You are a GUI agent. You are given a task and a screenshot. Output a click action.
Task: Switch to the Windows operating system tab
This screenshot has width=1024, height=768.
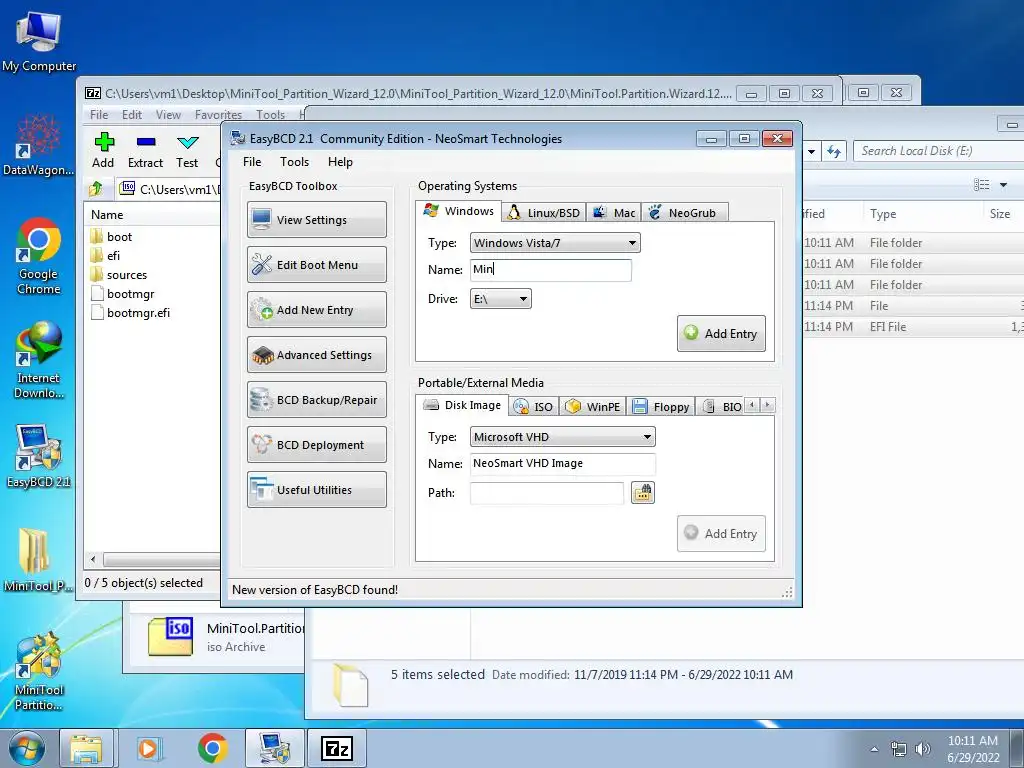point(458,211)
